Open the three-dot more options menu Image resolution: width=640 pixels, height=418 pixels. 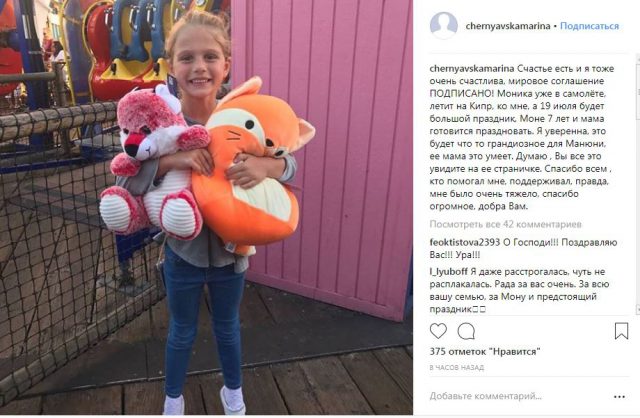[x=619, y=396]
